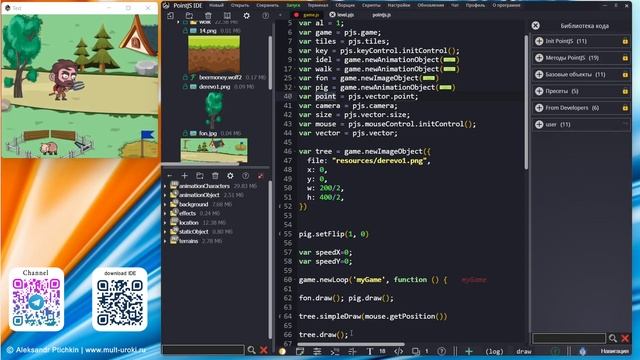This screenshot has height=360, width=640.
Task: Click help icon in resource library toolbar
Action: [x=245, y=176]
